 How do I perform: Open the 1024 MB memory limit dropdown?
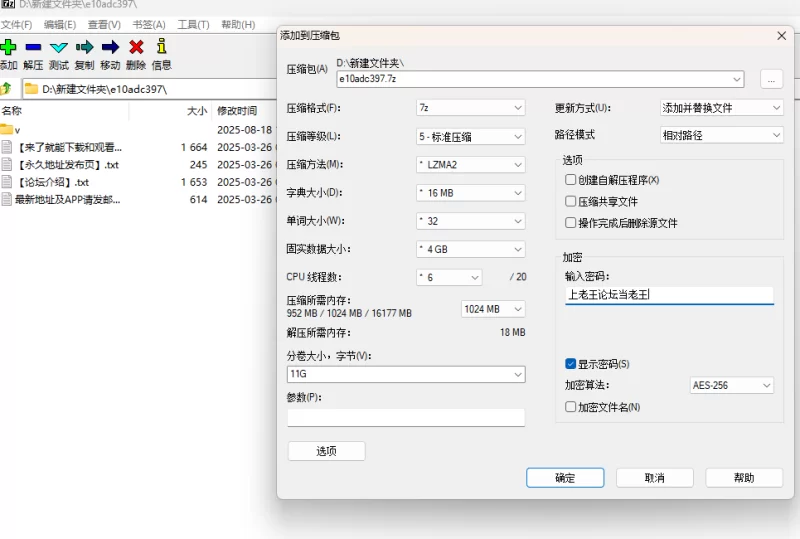pos(493,309)
